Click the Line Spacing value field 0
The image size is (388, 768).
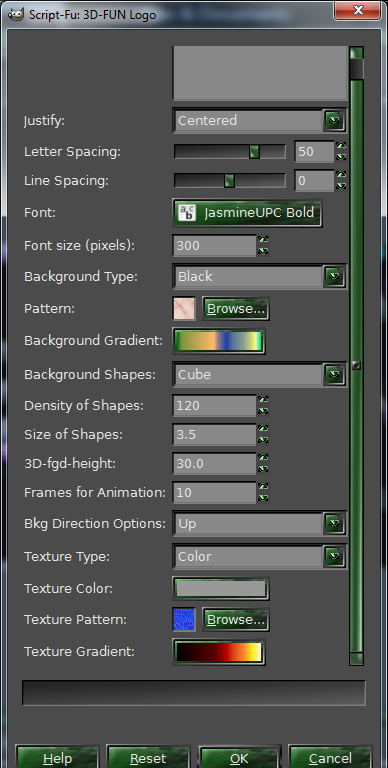315,181
